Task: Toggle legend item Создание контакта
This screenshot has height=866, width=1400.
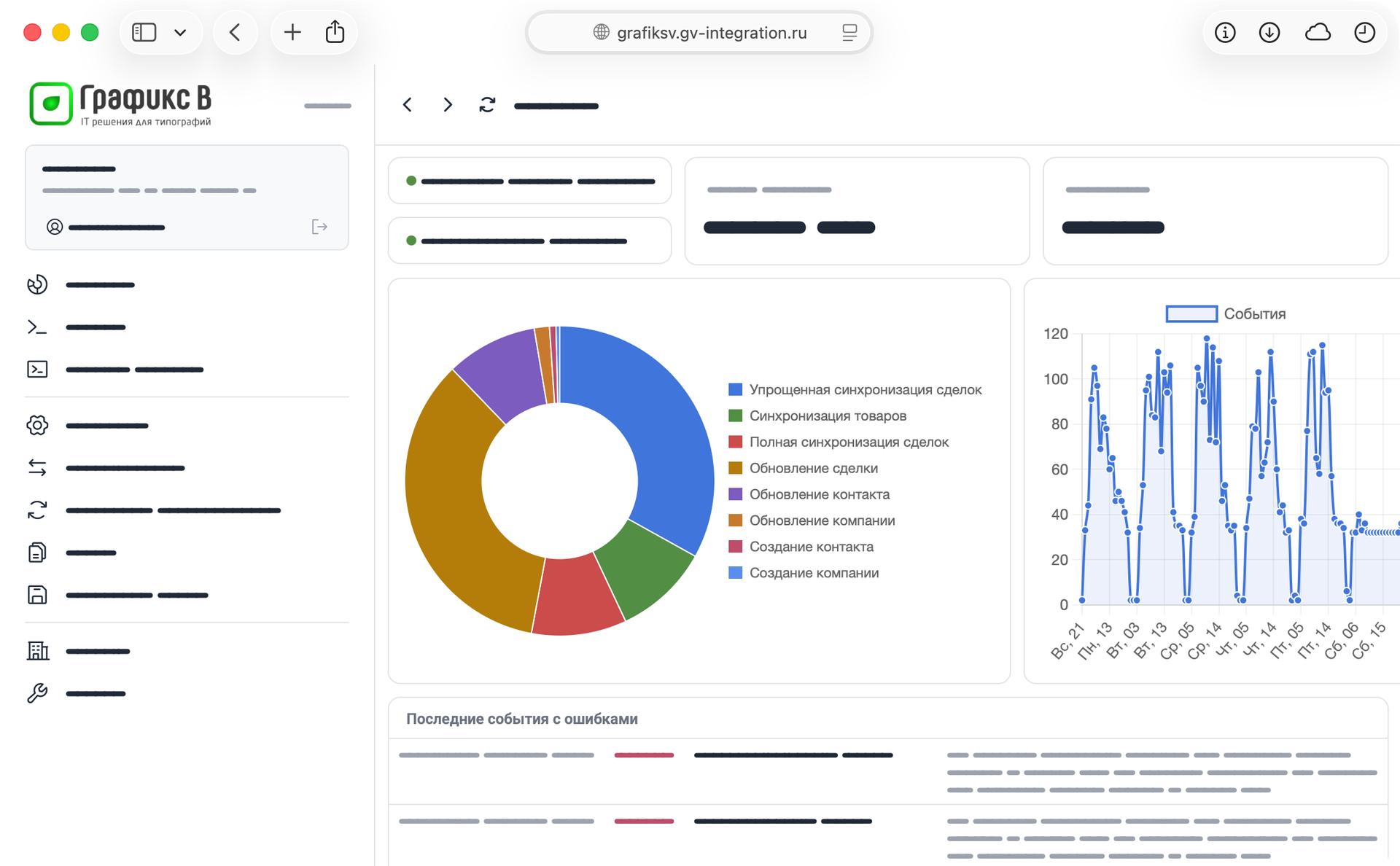Action: [x=801, y=547]
